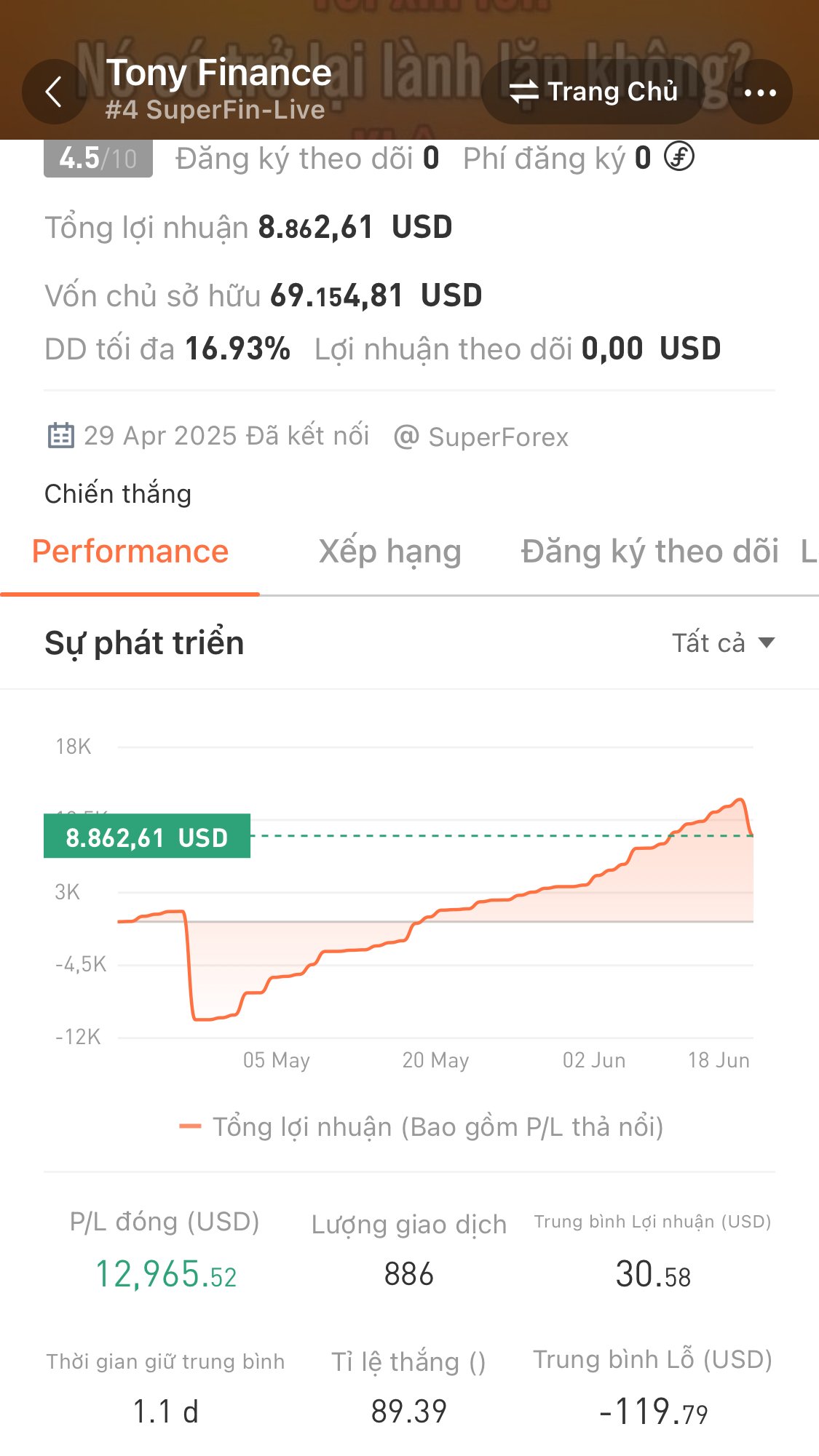Tap the Chiến thắng tag

point(118,494)
